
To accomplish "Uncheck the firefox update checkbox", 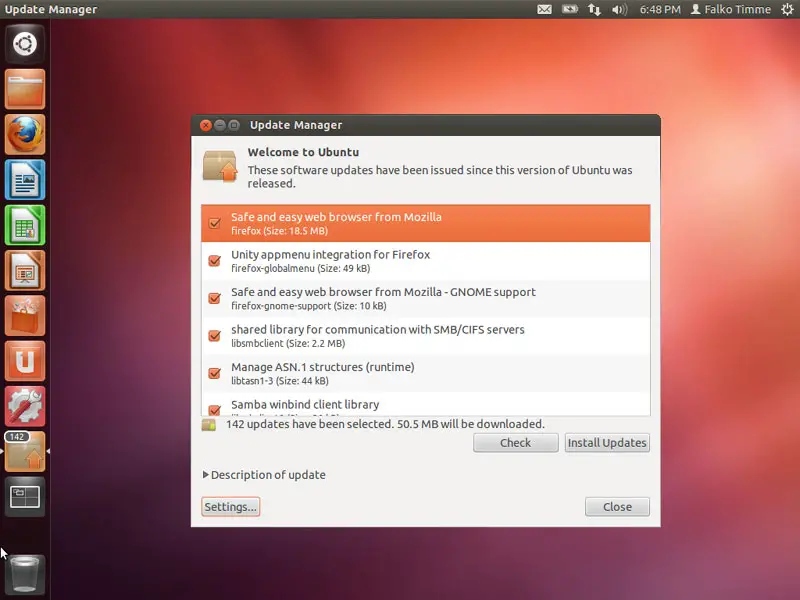I will pyautogui.click(x=215, y=223).
